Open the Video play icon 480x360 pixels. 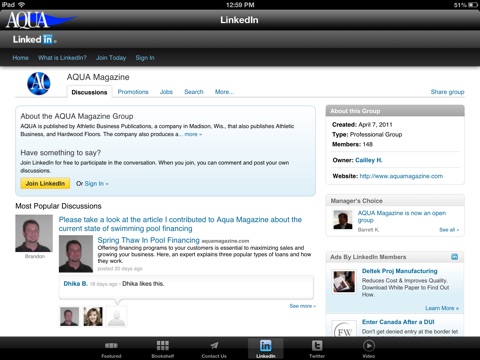(368, 345)
